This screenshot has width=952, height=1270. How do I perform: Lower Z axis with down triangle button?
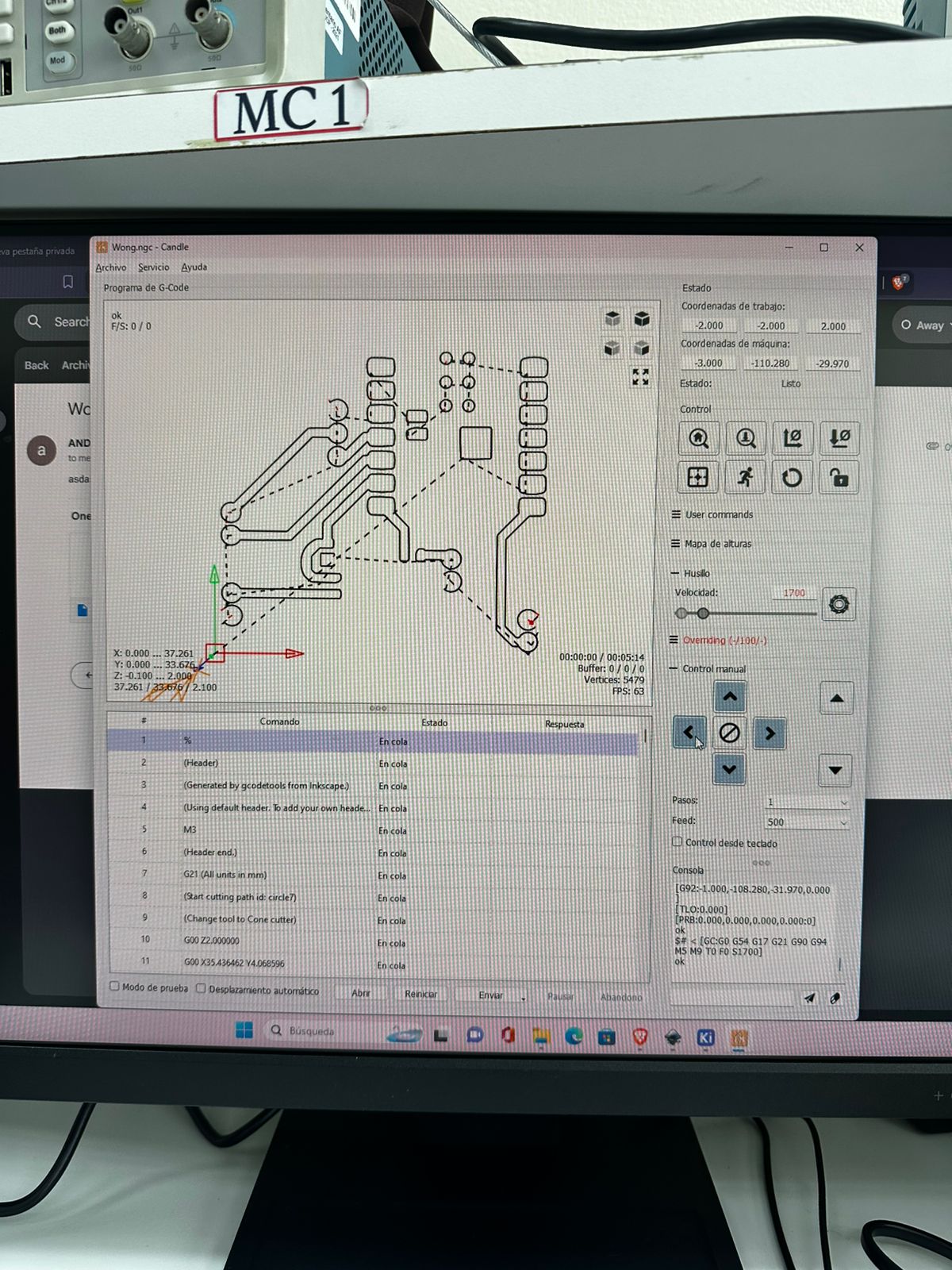(x=835, y=770)
